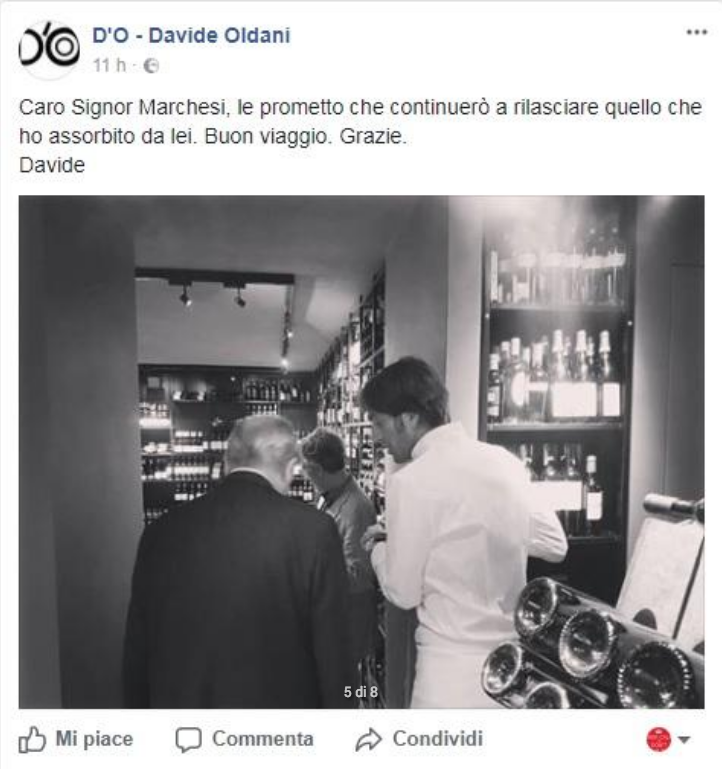Select Commenta to write a comment
The image size is (722, 769).
click(x=263, y=739)
